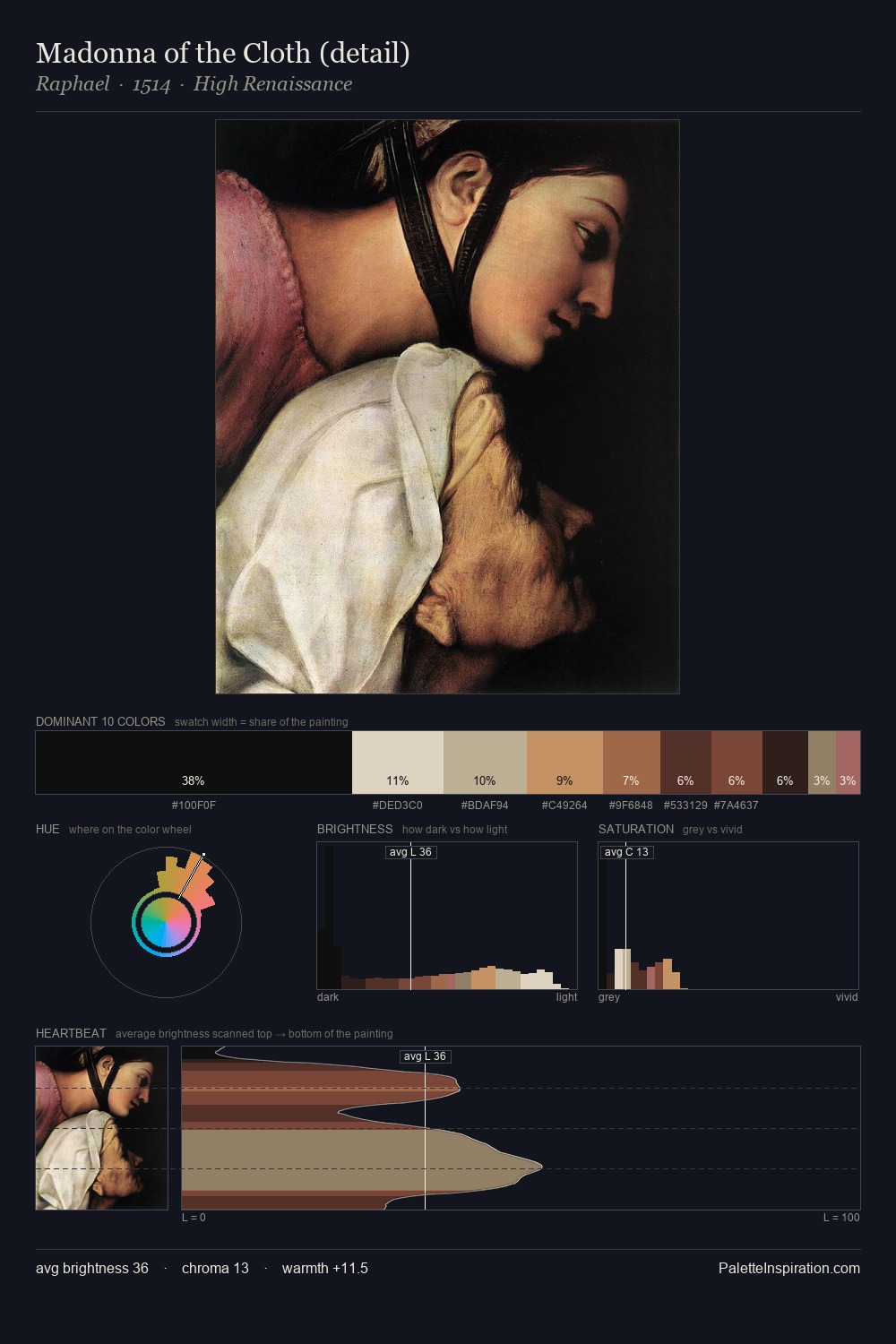Click the 'L = 100' axis label
Viewport: 896px width, 1344px height.
[841, 1218]
